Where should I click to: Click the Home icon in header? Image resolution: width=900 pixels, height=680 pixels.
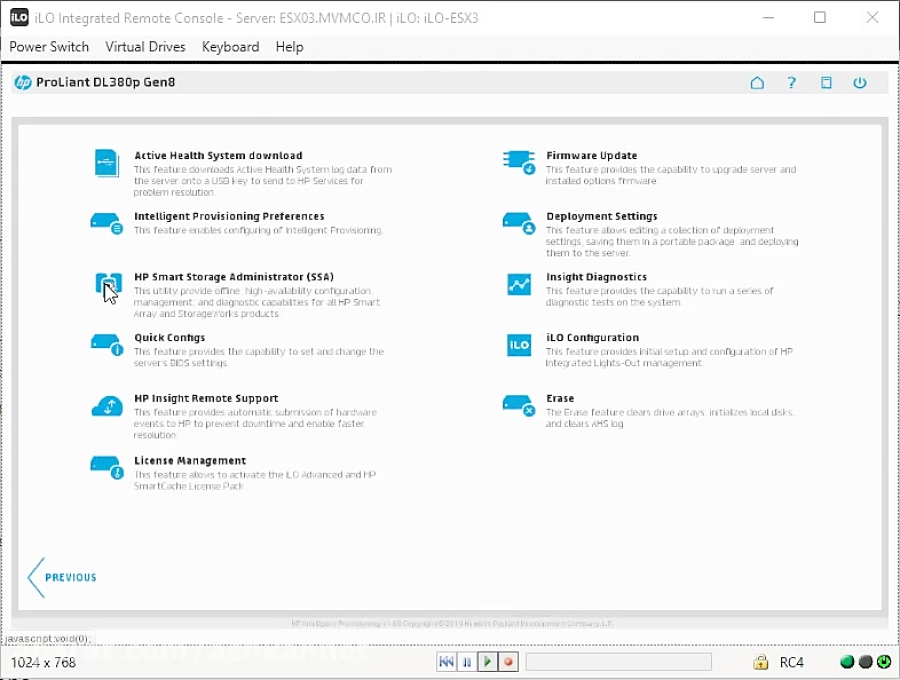757,83
